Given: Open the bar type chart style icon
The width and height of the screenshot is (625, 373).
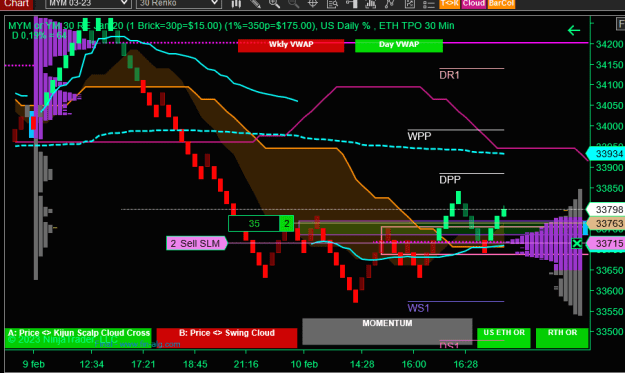Looking at the screenshot, I should (236, 4).
